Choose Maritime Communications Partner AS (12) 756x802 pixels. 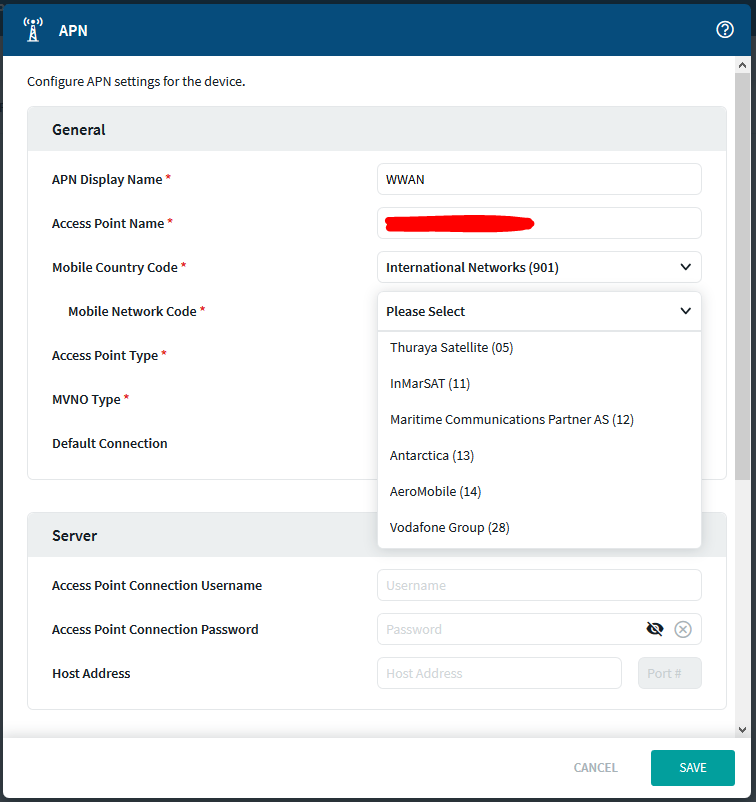tap(511, 419)
